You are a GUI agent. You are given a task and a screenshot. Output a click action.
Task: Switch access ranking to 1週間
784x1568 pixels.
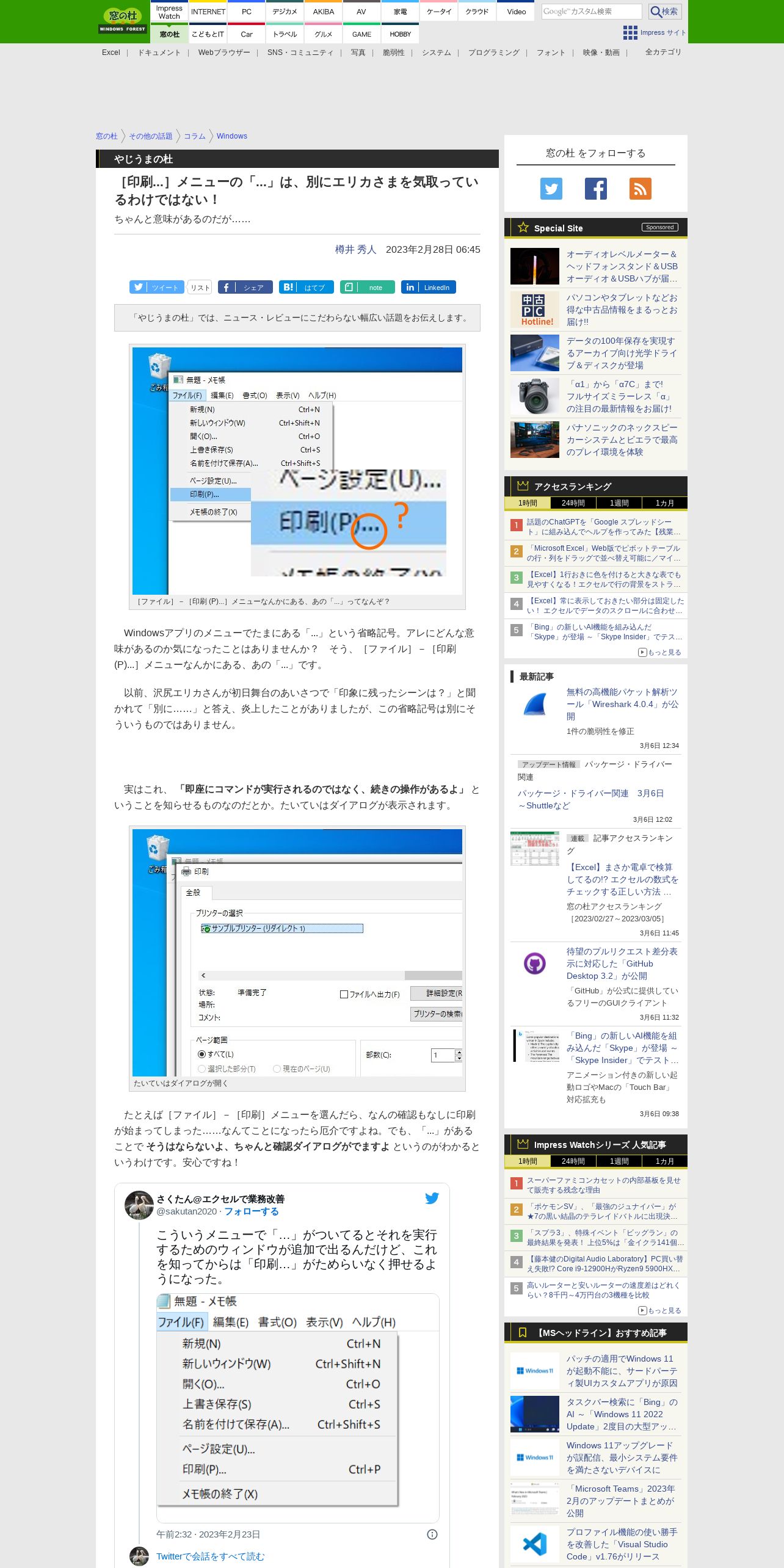[x=619, y=503]
